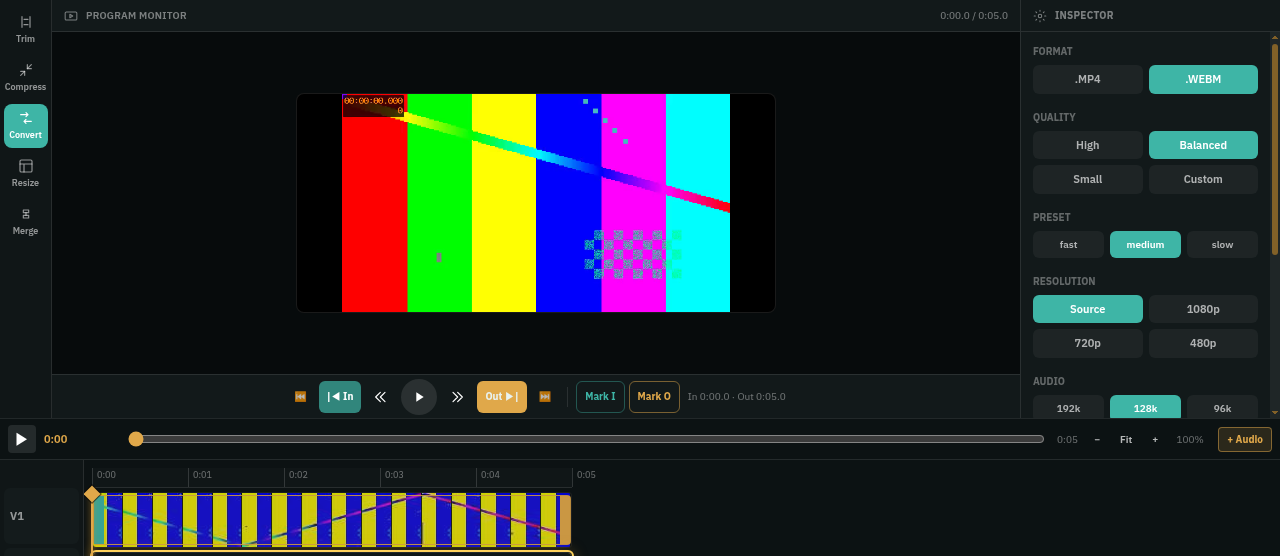Click the timeline scrubber handle

[136, 439]
